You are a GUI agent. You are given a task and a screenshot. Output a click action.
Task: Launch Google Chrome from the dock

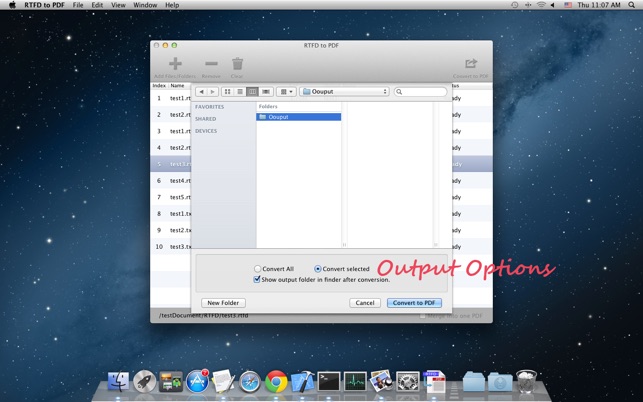coord(276,381)
